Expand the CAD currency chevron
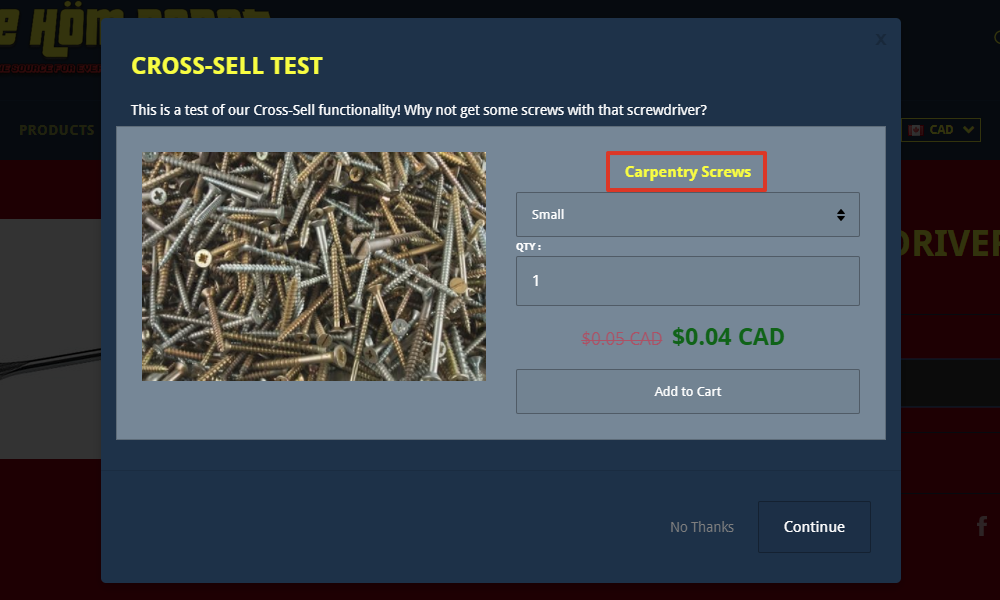The height and width of the screenshot is (600, 1000). tap(968, 129)
